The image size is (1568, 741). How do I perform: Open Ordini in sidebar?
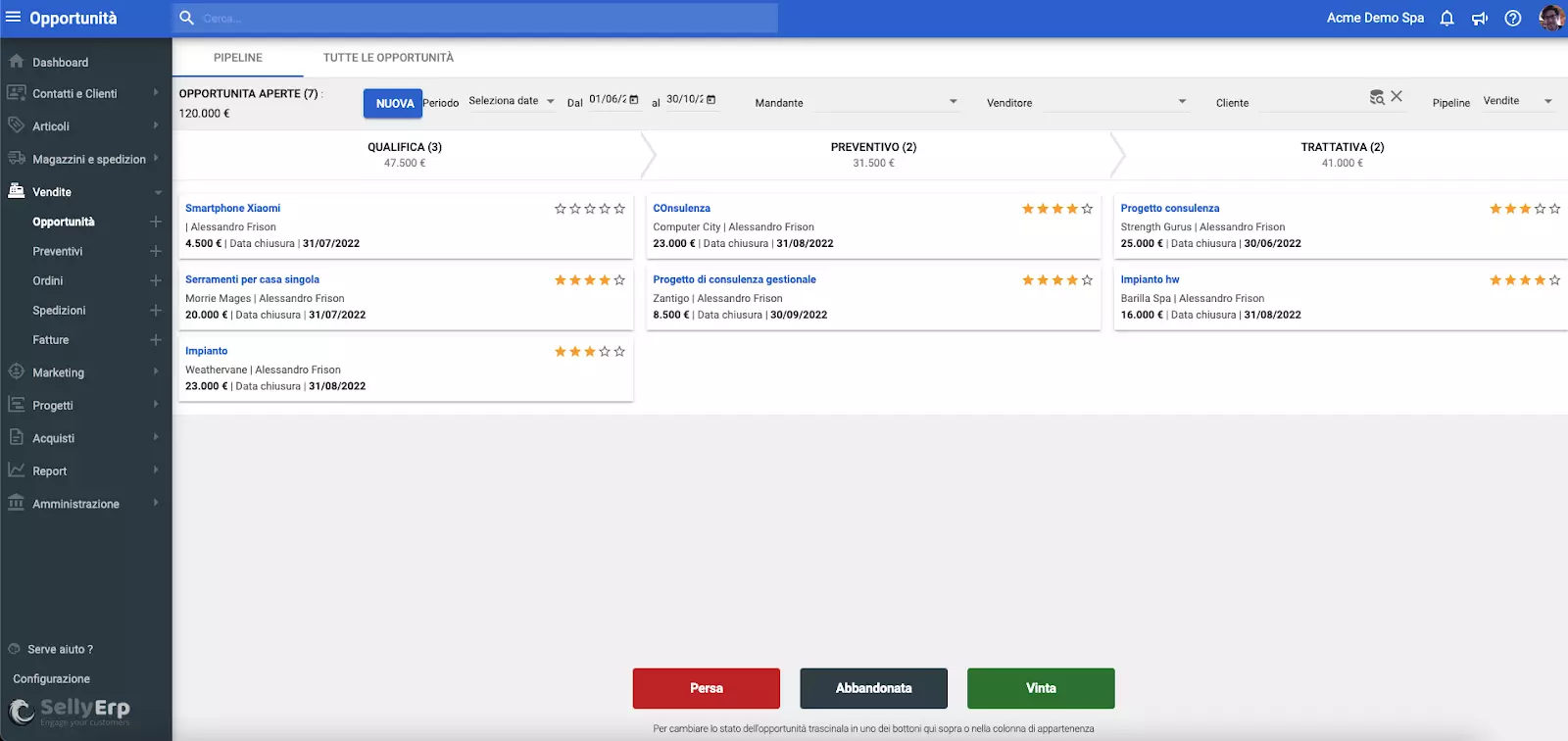coord(48,280)
